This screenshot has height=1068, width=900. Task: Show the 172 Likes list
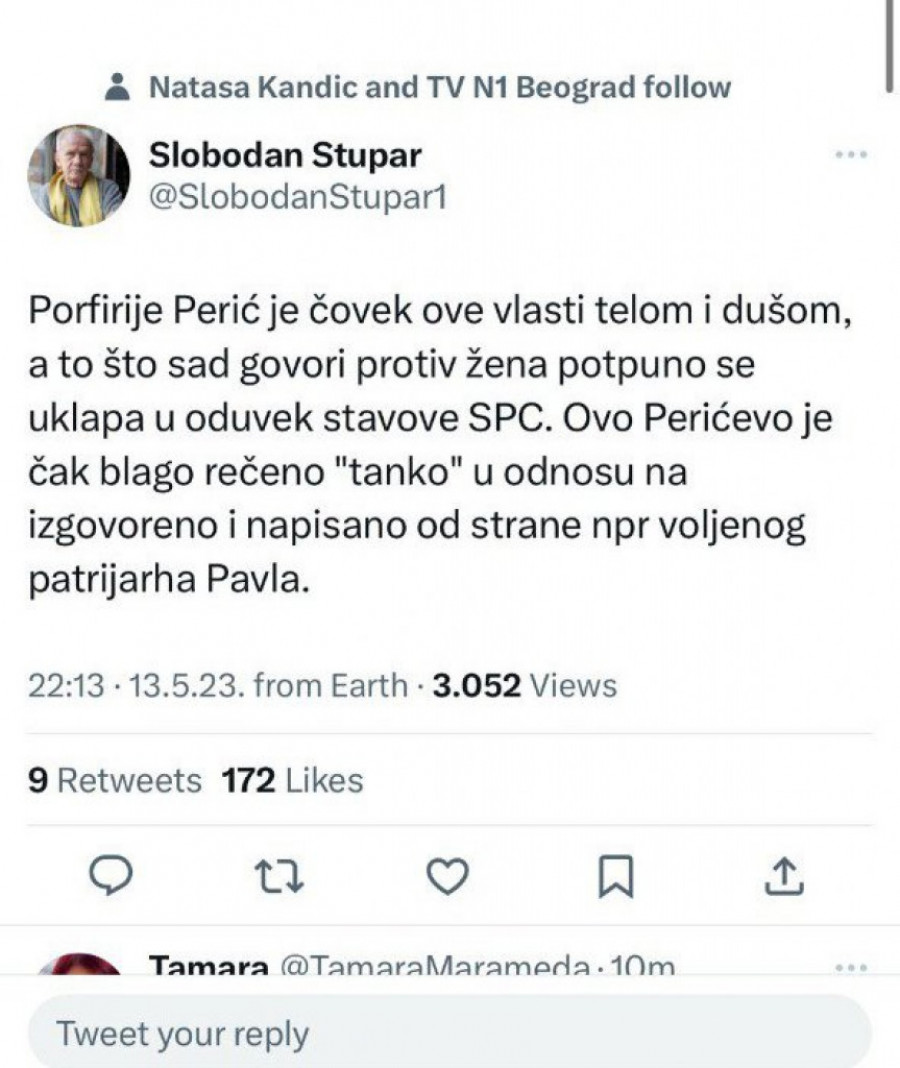292,780
